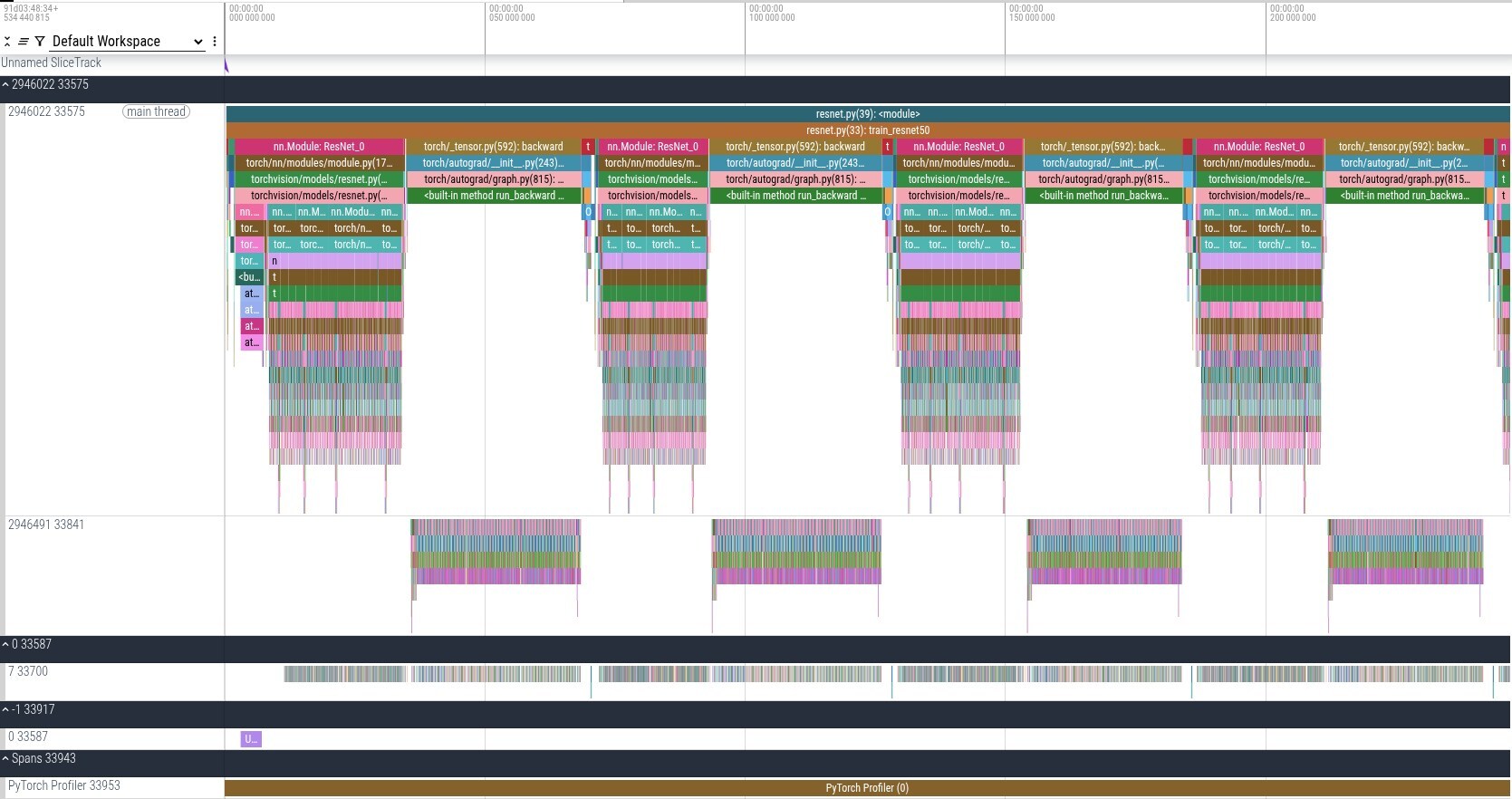Image resolution: width=1512 pixels, height=799 pixels.
Task: Collapse the -1 33917 track group
Action: [x=5, y=710]
